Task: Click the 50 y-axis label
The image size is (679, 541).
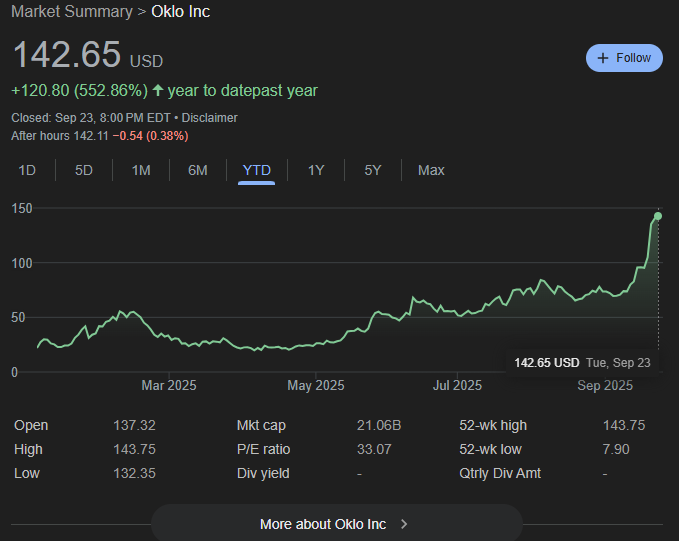Action: coord(19,317)
